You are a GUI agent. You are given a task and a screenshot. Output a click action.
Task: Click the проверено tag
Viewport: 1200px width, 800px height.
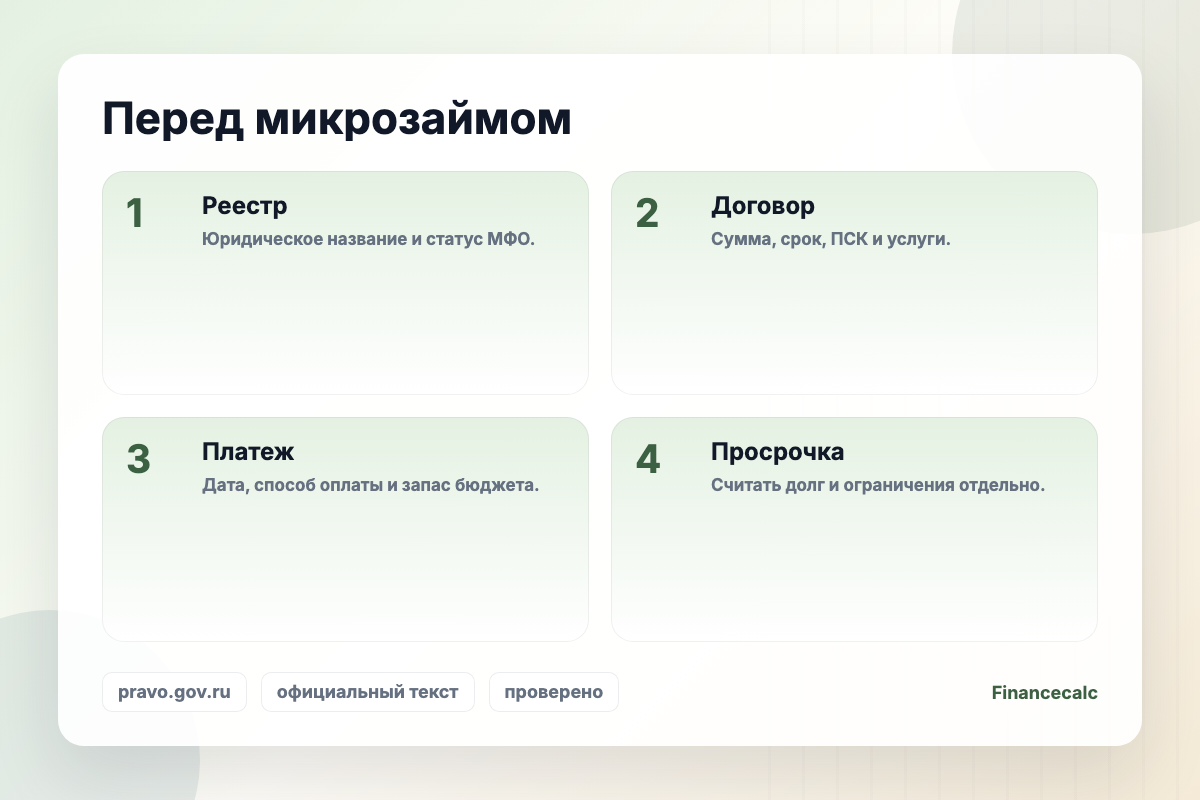(554, 692)
